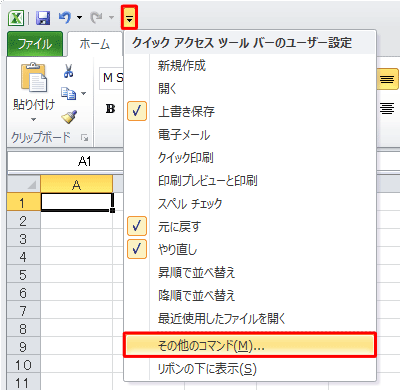Enable 印刷プレビューと印刷 option
Viewport: 400px width, 390px height.
pyautogui.click(x=250, y=180)
